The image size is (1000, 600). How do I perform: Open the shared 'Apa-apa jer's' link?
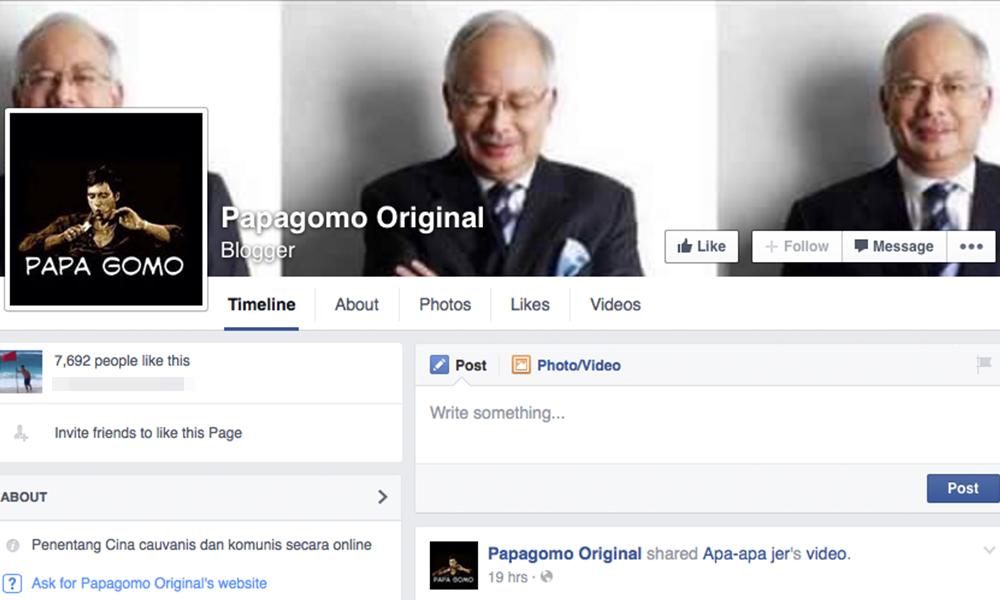[752, 553]
